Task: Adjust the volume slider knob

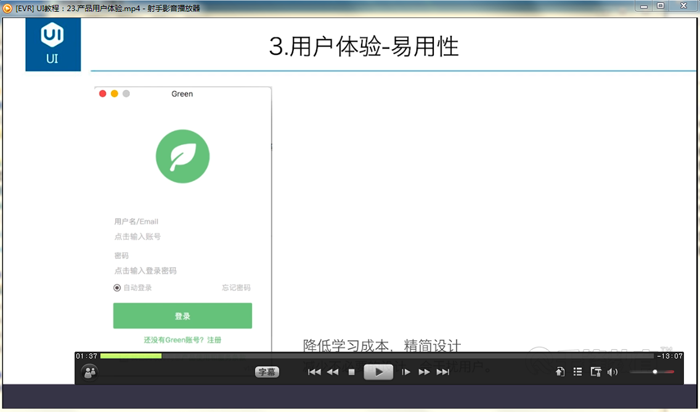Action: 655,372
